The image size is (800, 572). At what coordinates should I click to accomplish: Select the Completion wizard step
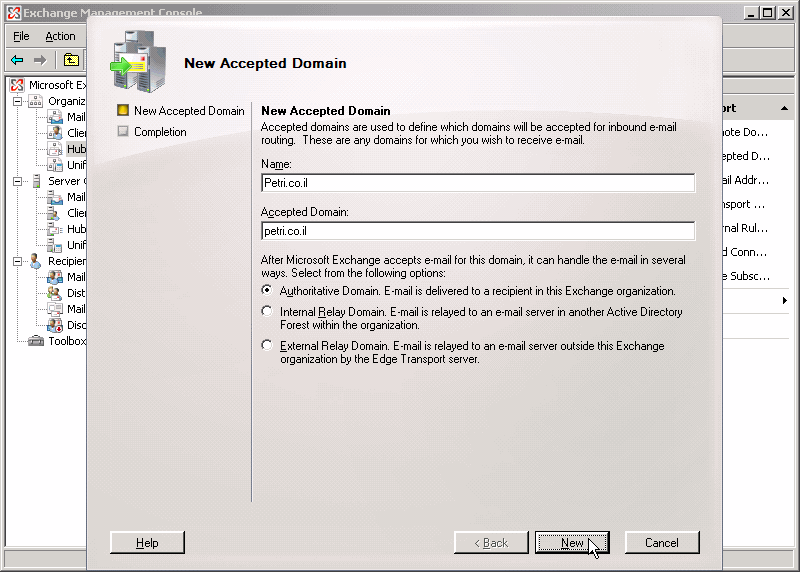160,132
